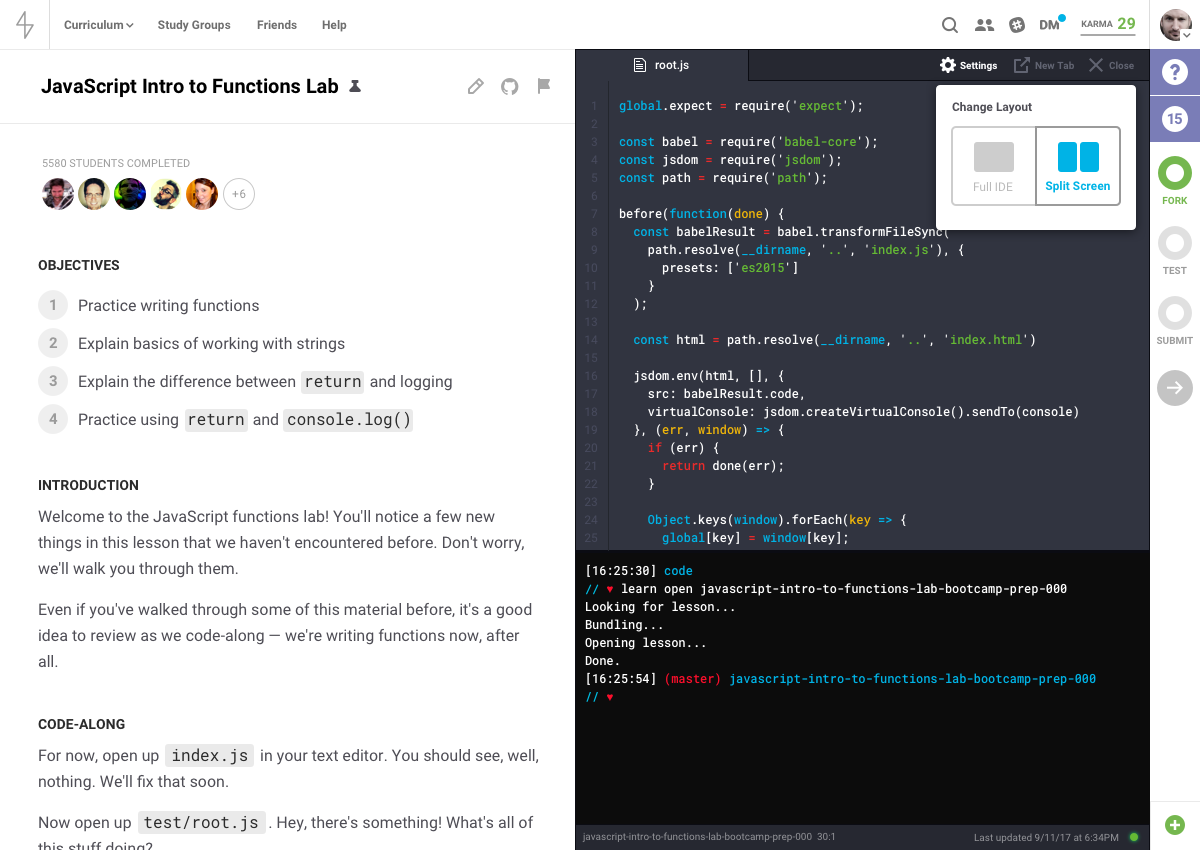Click the green plus button
Screen dimensions: 1200x850
pos(1175,825)
